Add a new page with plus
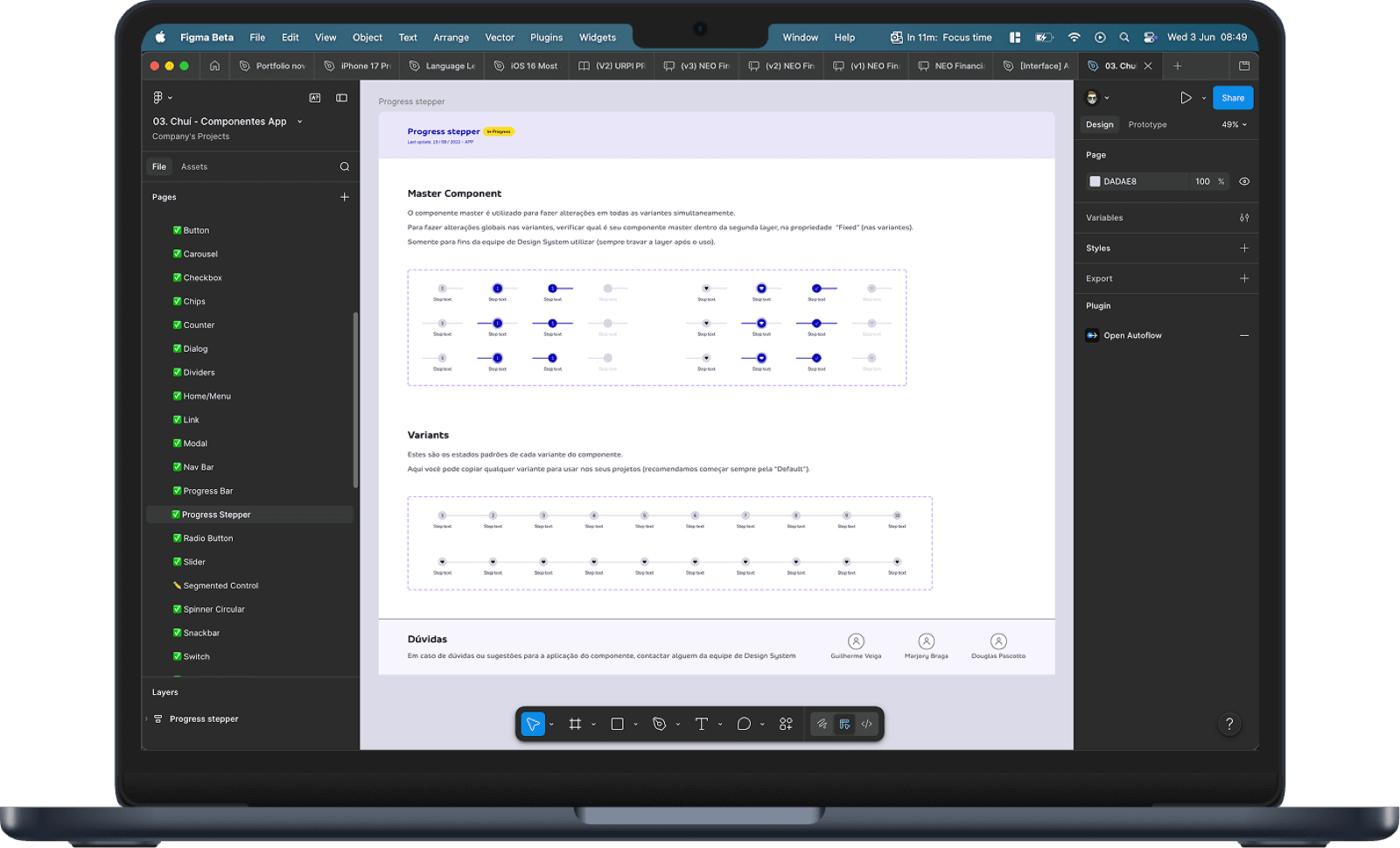The width and height of the screenshot is (1400, 848). 345,197
